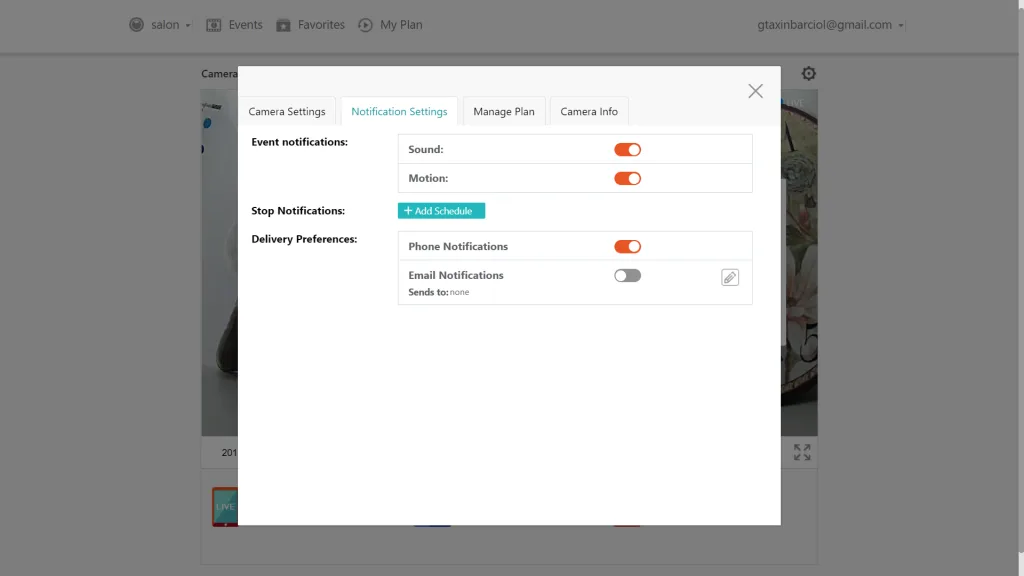This screenshot has width=1024, height=576.
Task: Open the Events page icon
Action: tap(213, 25)
